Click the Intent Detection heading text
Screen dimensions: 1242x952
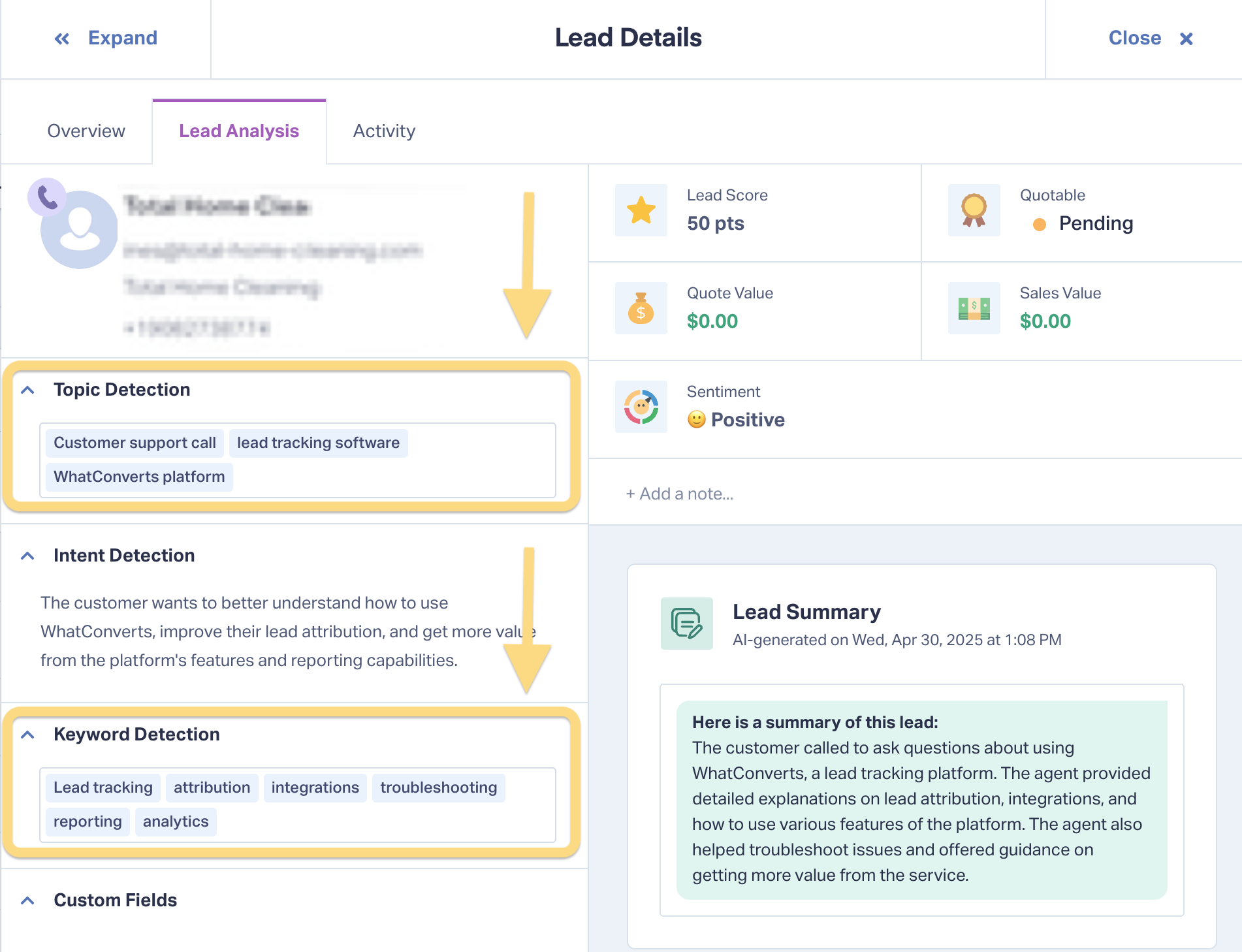(124, 556)
